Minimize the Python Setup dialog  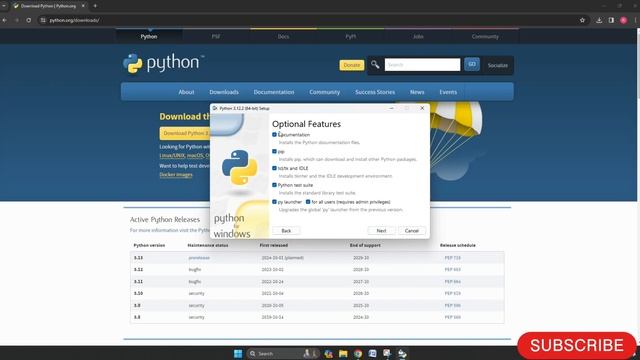click(x=391, y=108)
